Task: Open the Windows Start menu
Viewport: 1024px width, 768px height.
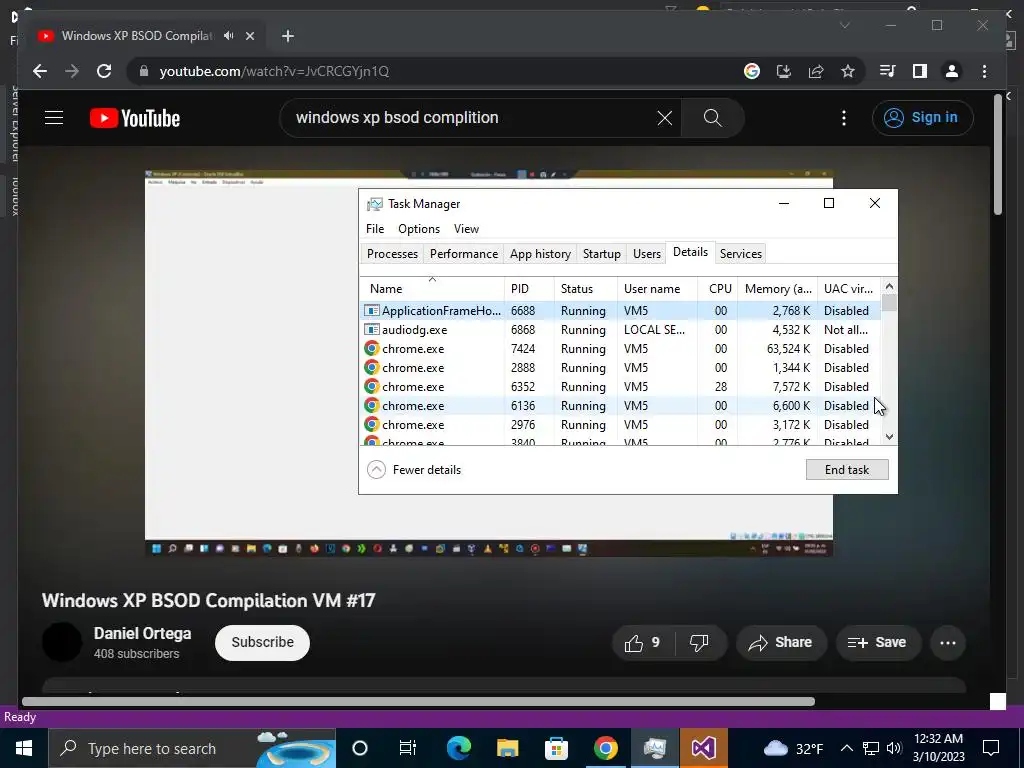Action: (x=24, y=748)
